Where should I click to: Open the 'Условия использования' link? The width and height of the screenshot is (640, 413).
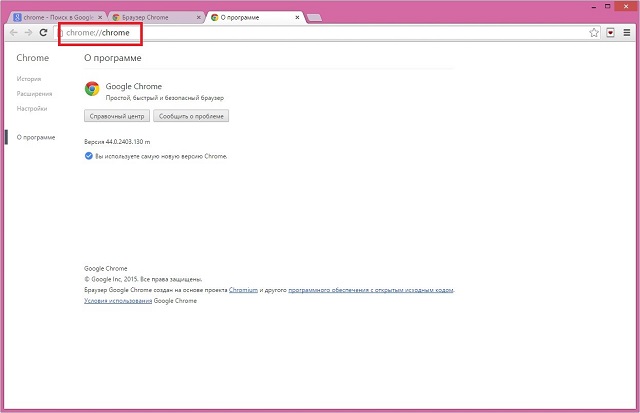pyautogui.click(x=118, y=301)
